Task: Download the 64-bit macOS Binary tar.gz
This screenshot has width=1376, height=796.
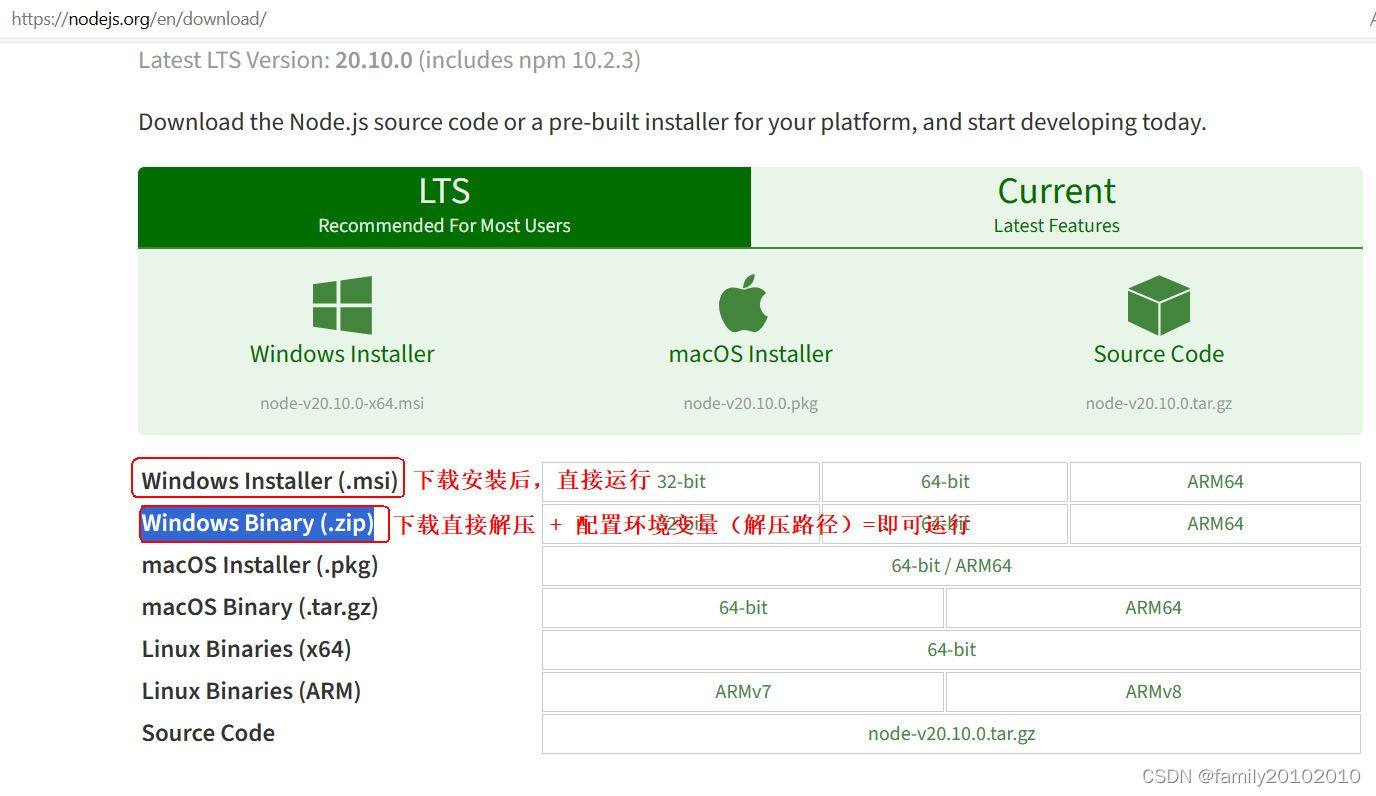Action: 742,607
